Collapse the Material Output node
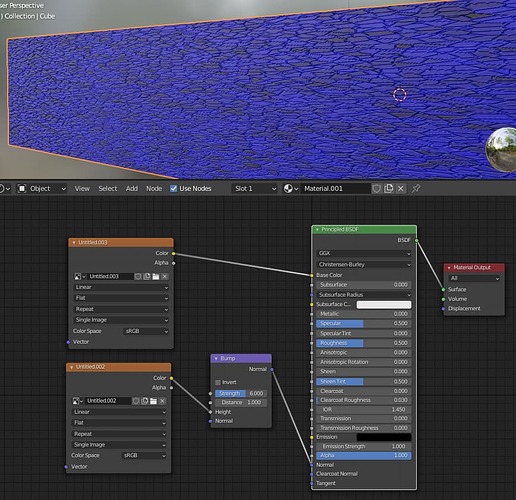 click(x=449, y=267)
